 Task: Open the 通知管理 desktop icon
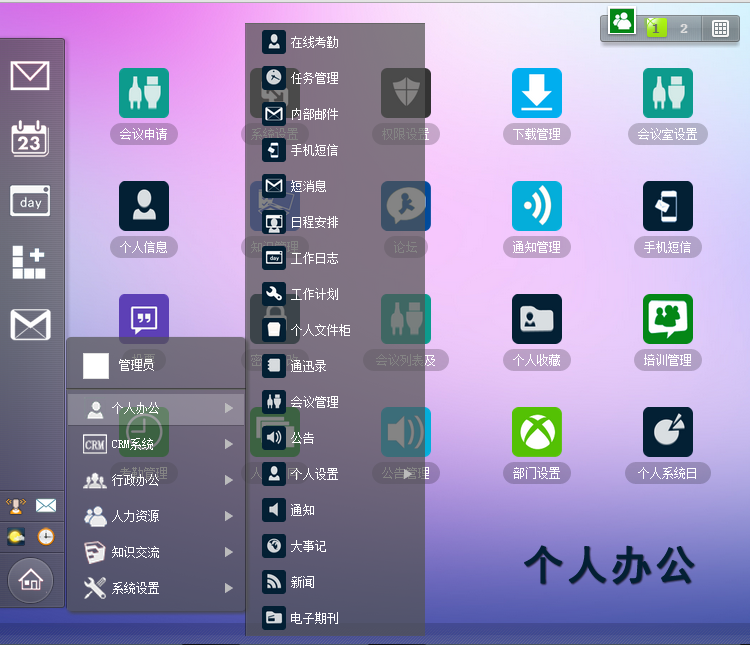(x=537, y=206)
